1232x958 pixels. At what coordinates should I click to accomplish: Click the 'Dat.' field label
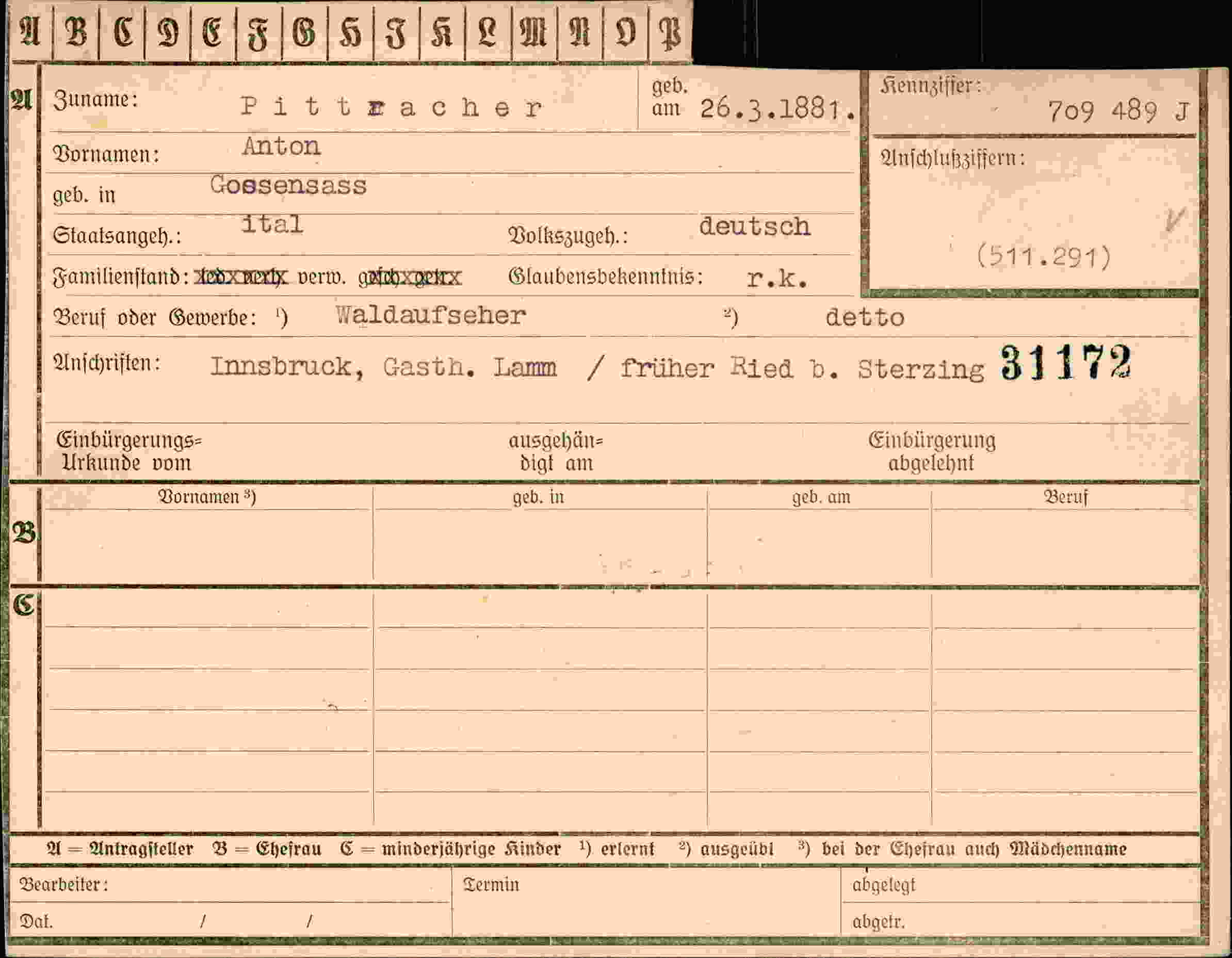pyautogui.click(x=36, y=922)
